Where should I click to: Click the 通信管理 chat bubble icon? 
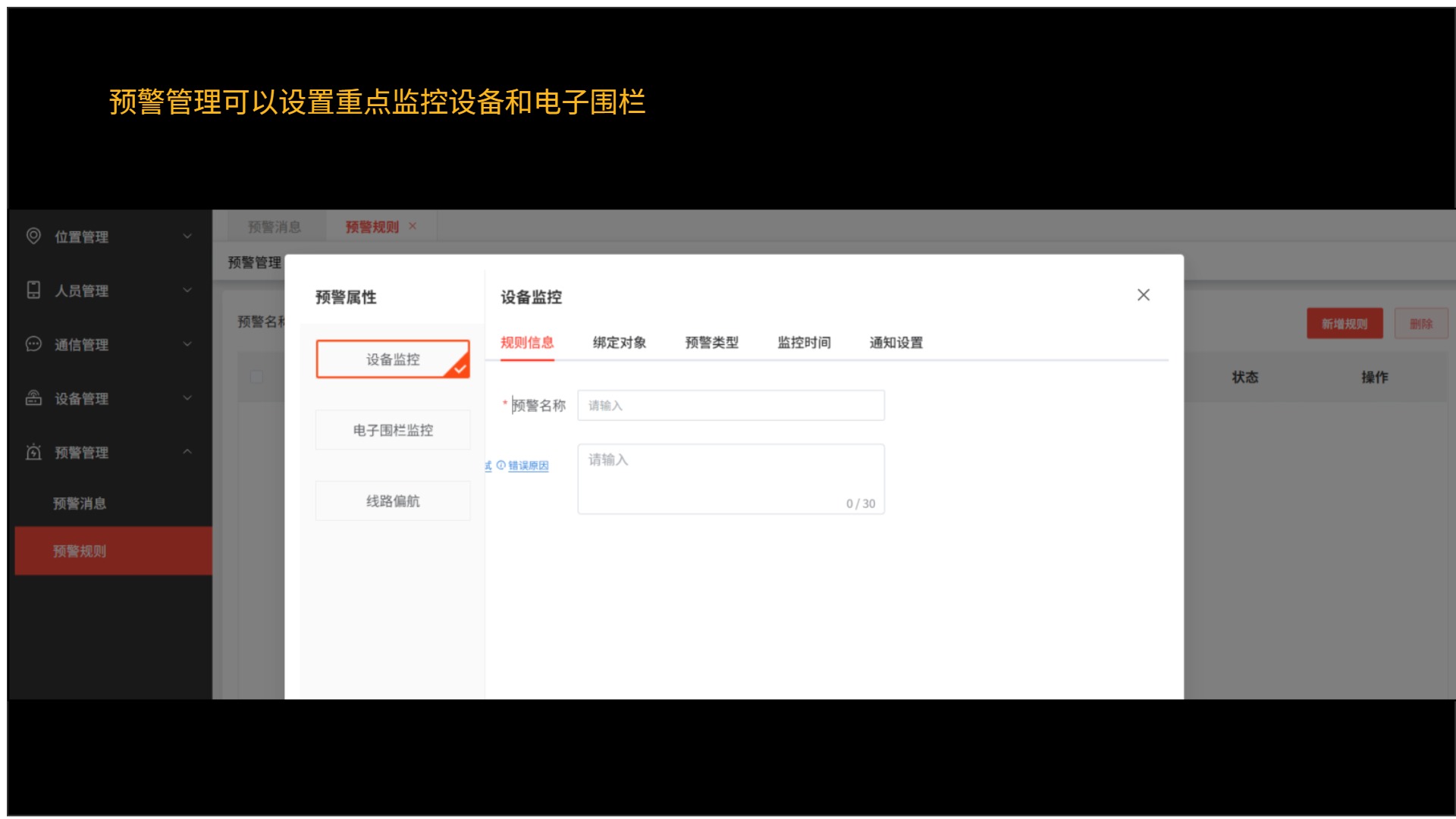pyautogui.click(x=33, y=344)
